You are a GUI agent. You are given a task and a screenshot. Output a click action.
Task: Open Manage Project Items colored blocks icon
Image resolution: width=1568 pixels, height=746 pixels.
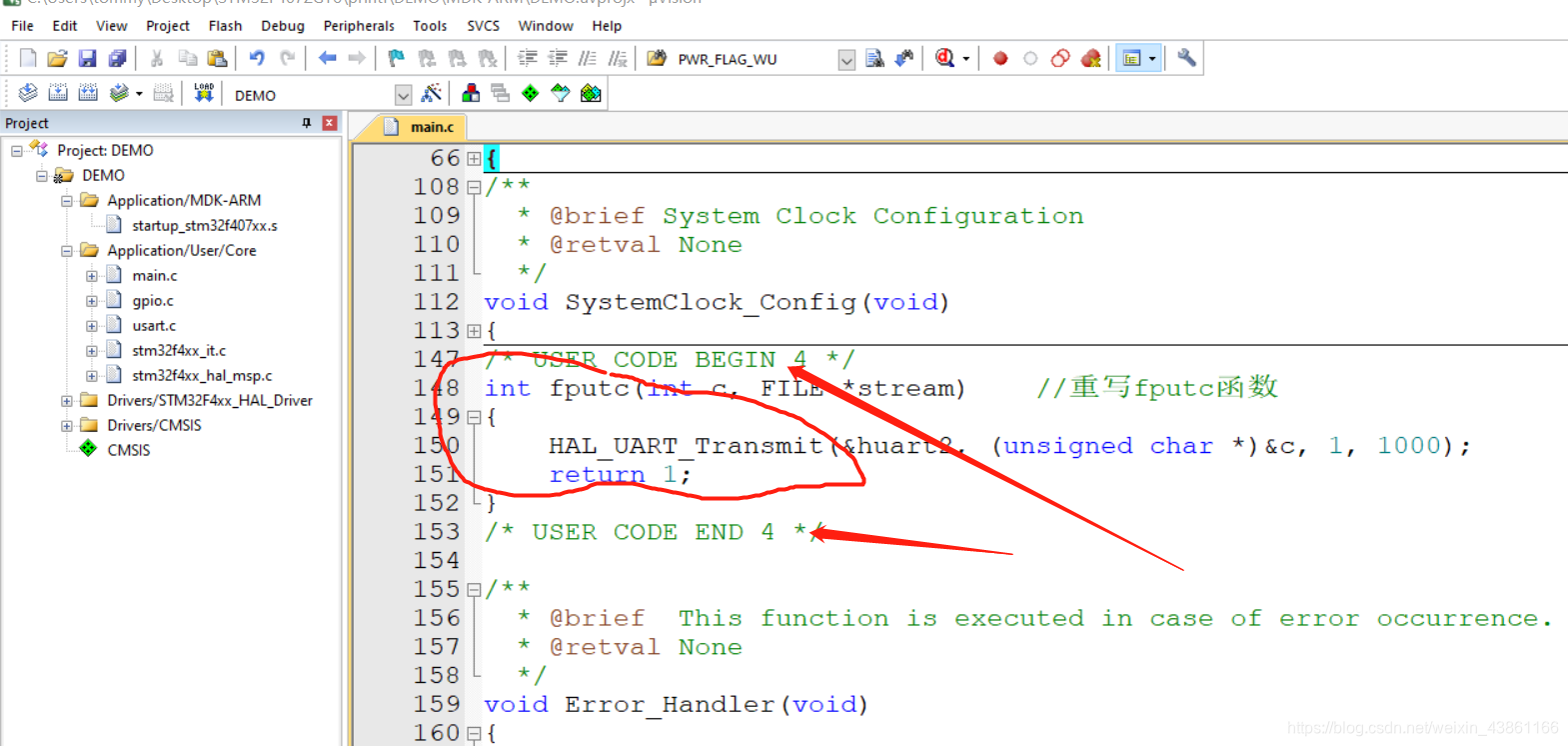tap(471, 93)
